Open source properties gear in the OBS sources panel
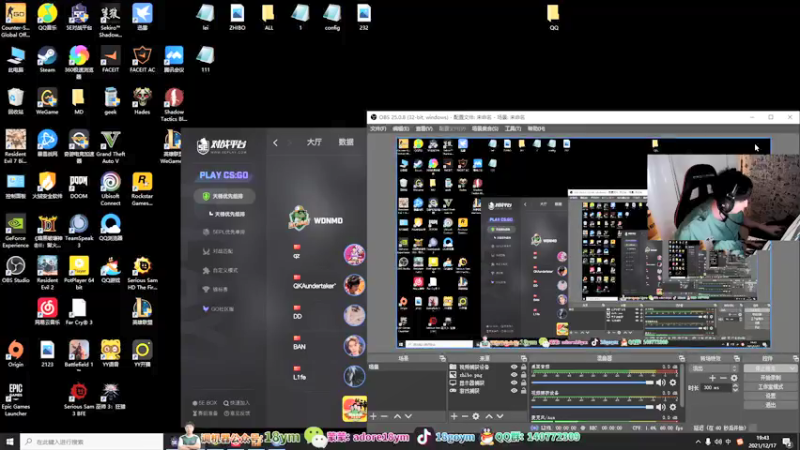 click(x=476, y=416)
